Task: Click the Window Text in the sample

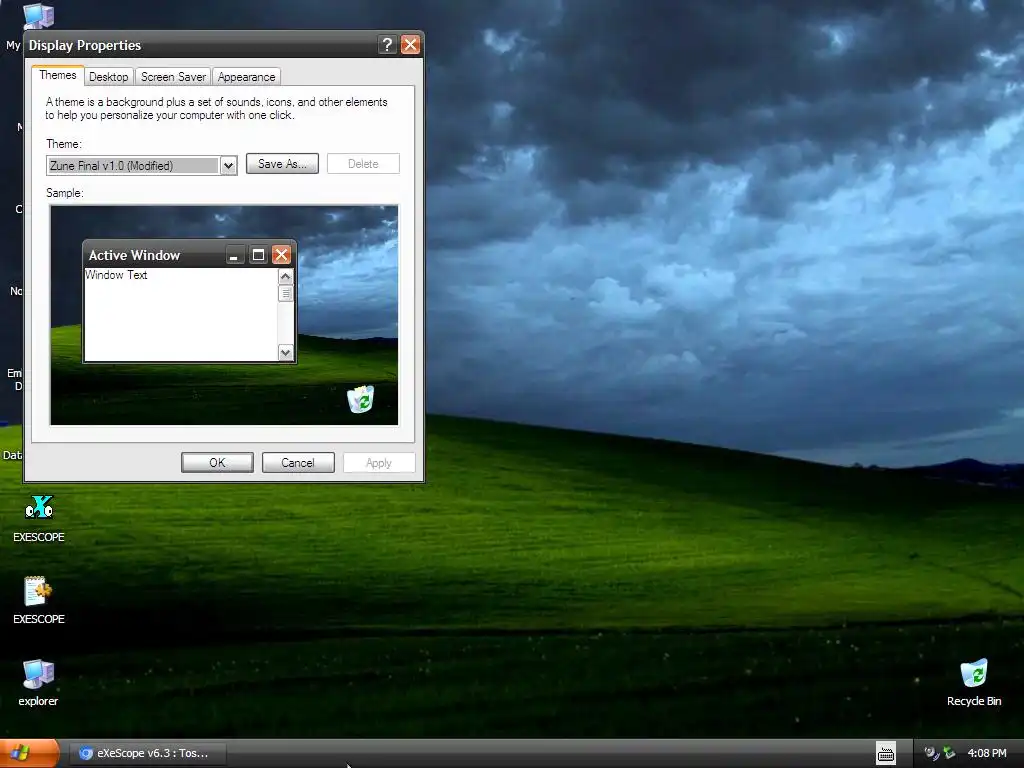Action: [116, 275]
